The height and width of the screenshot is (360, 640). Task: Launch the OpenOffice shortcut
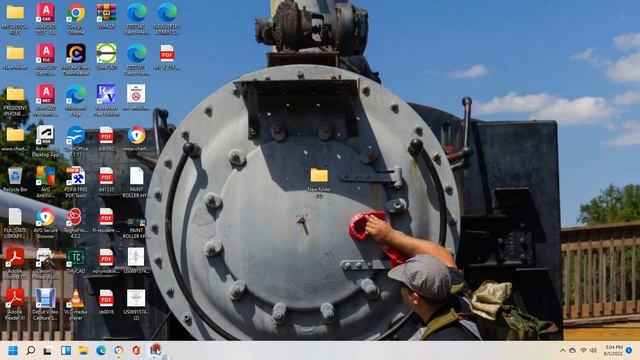(76, 141)
